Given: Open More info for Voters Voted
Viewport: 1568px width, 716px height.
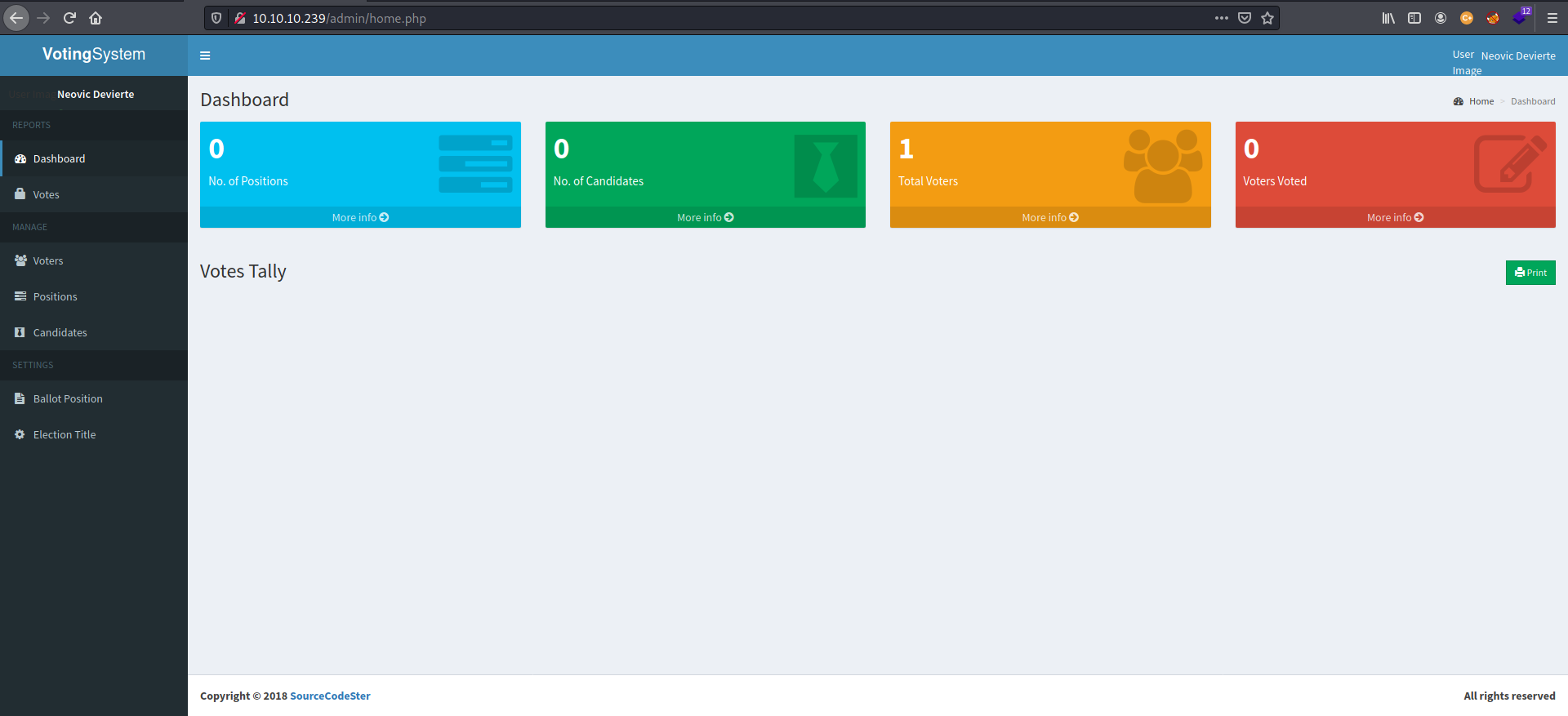Looking at the screenshot, I should pos(1395,217).
